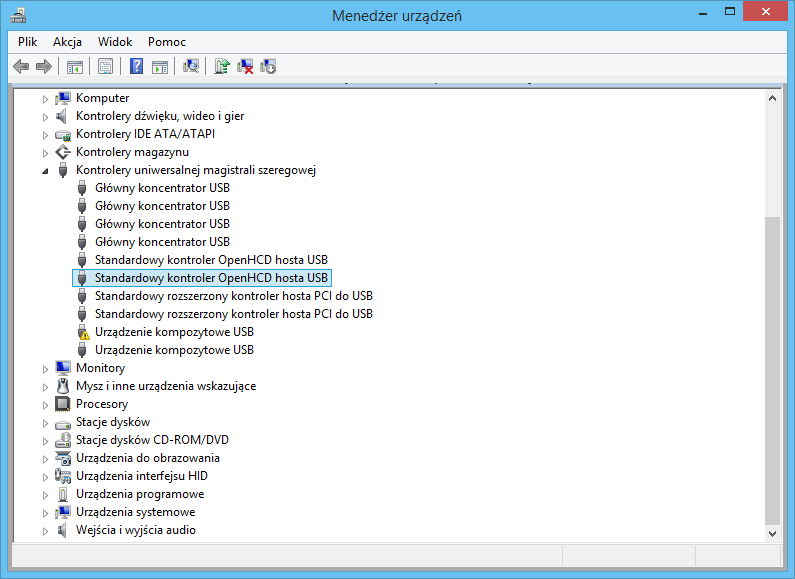Click Scan for hardware changes icon

[x=191, y=67]
